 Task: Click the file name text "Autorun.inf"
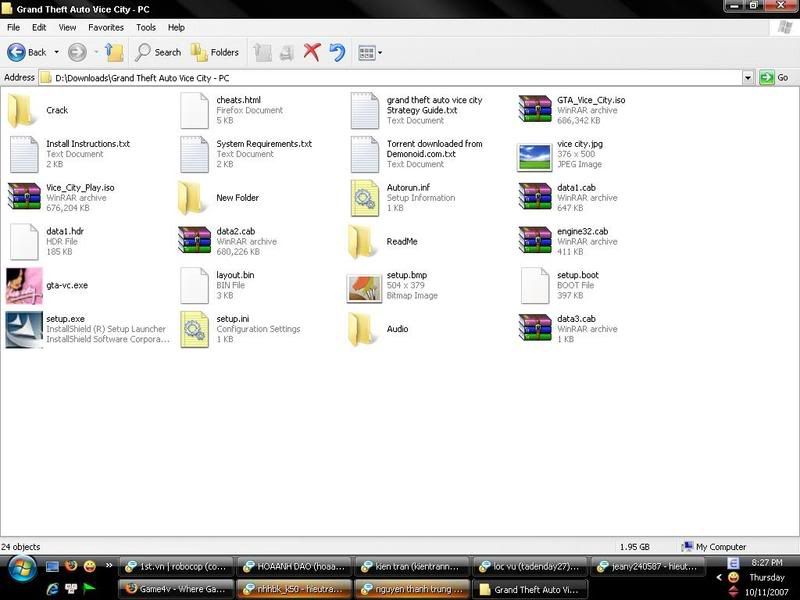(408, 188)
